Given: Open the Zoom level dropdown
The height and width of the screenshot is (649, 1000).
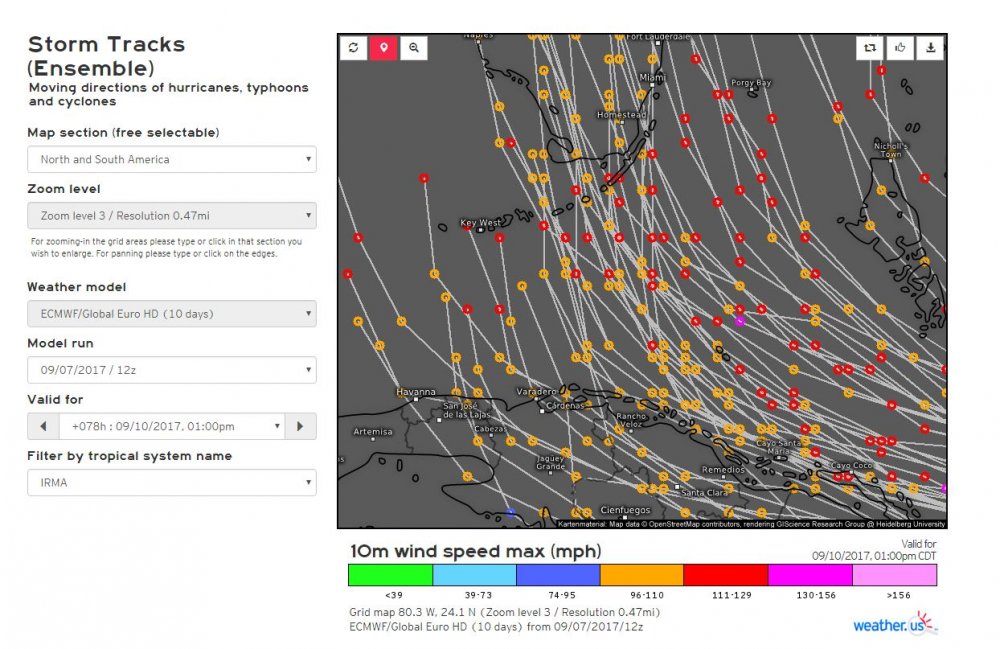Looking at the screenshot, I should (171, 215).
